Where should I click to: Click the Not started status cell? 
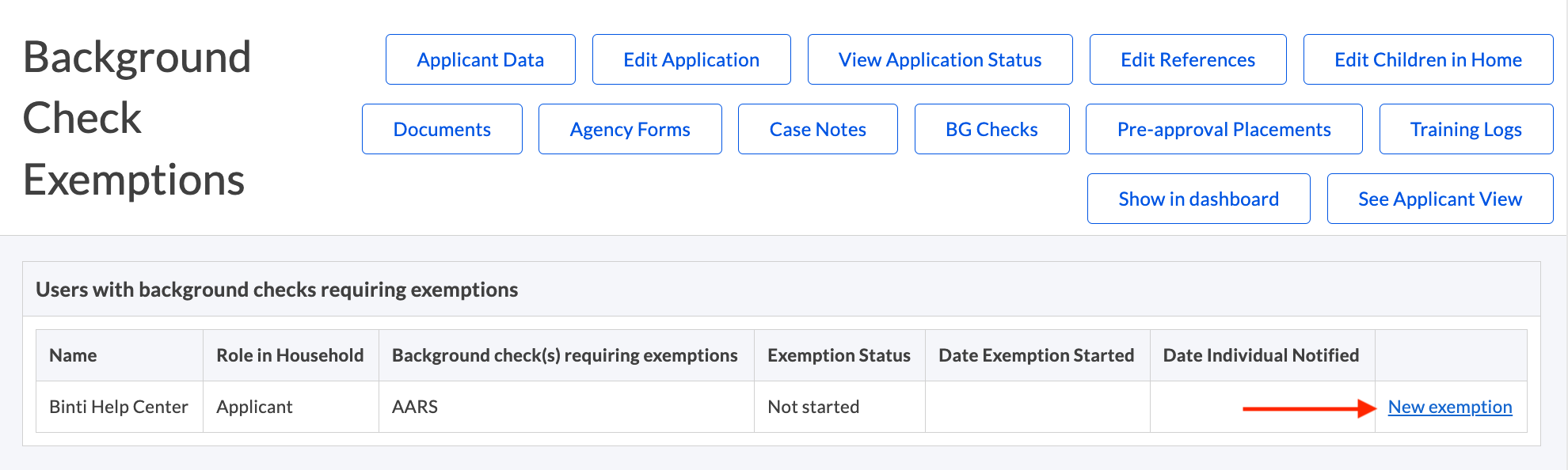[812, 406]
